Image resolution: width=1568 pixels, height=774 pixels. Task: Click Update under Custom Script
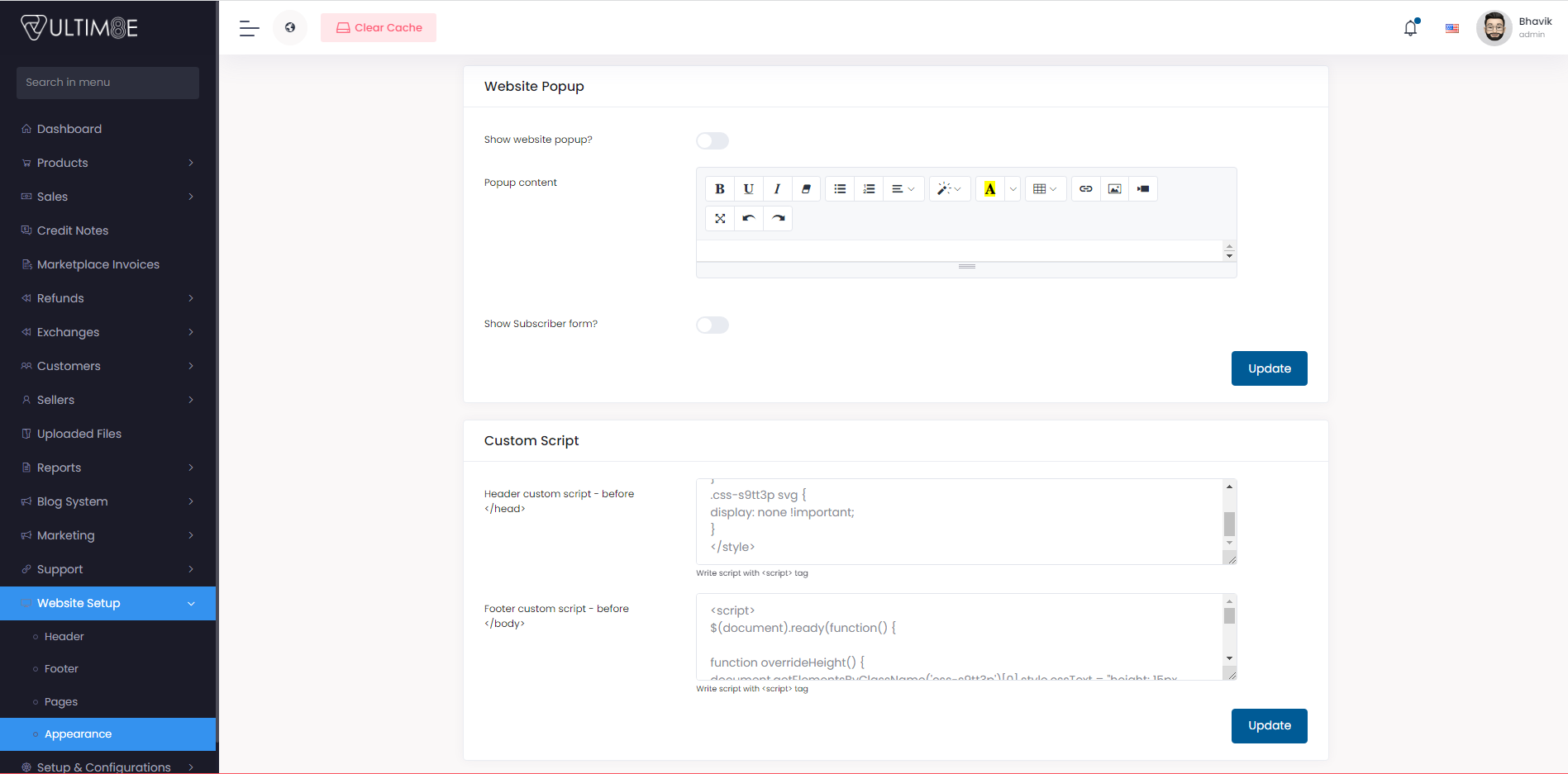click(1269, 725)
